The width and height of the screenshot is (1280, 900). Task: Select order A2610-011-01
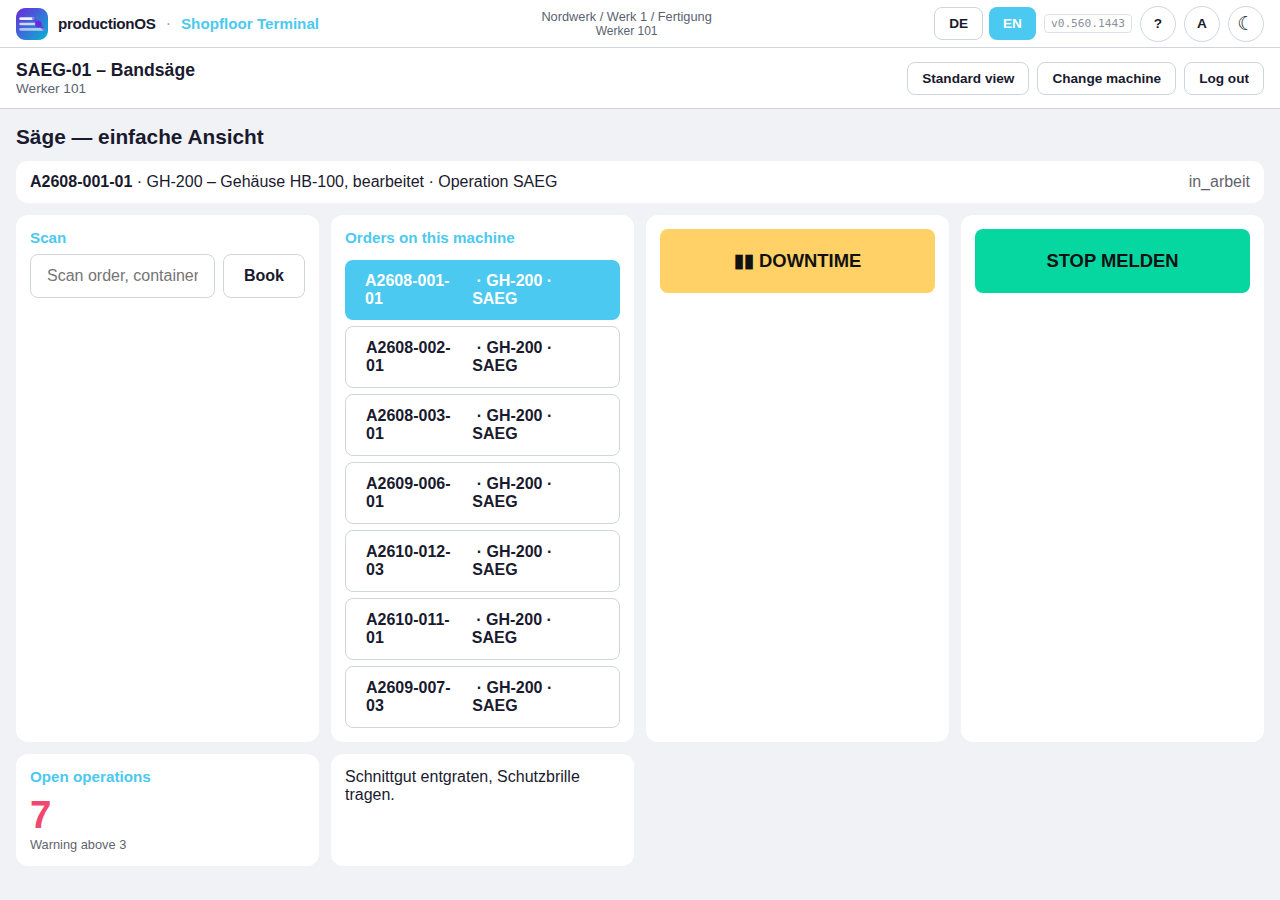tap(482, 629)
